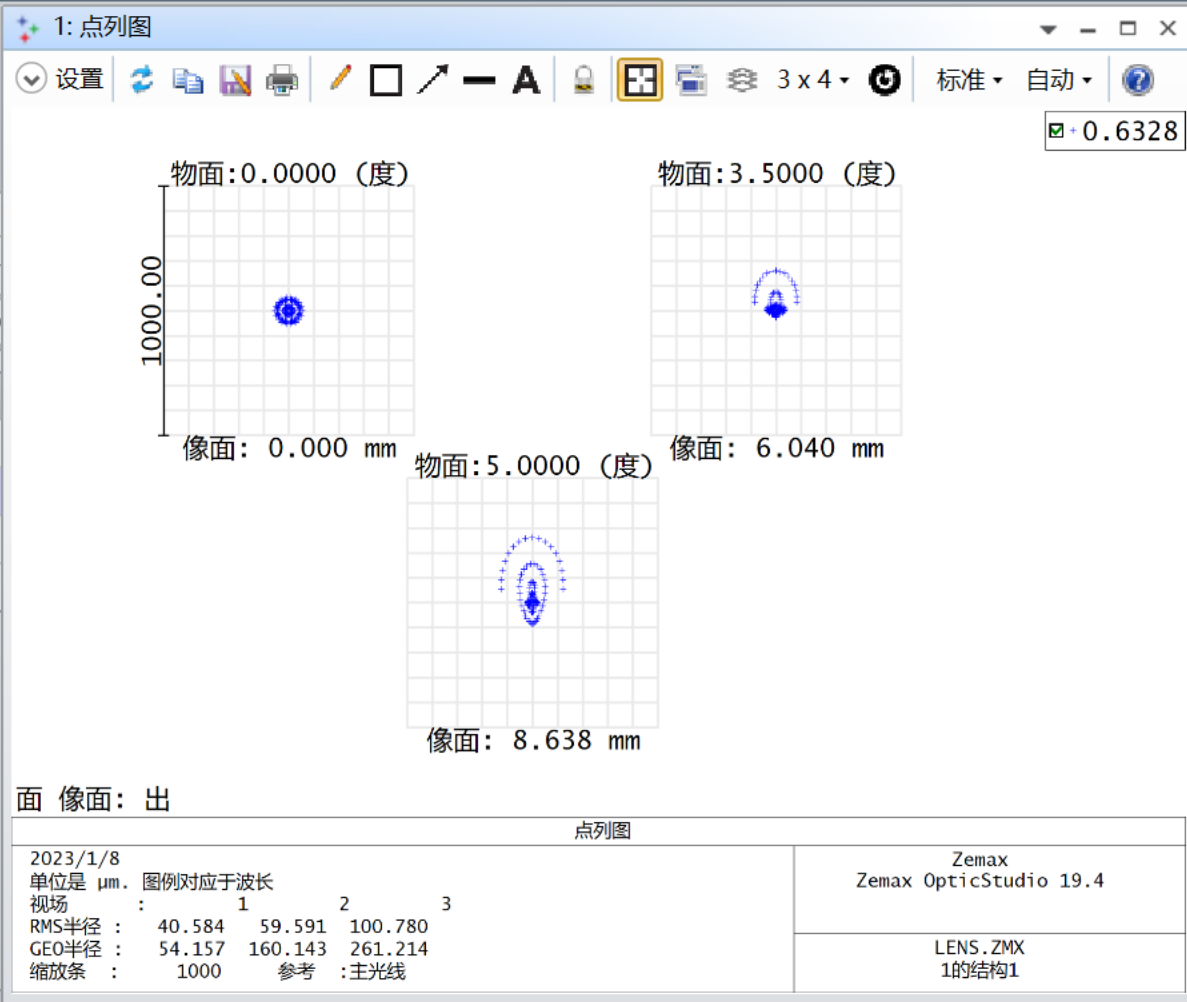Click RMS radius value 100.780
Image resolution: width=1187 pixels, height=1002 pixels.
click(388, 926)
